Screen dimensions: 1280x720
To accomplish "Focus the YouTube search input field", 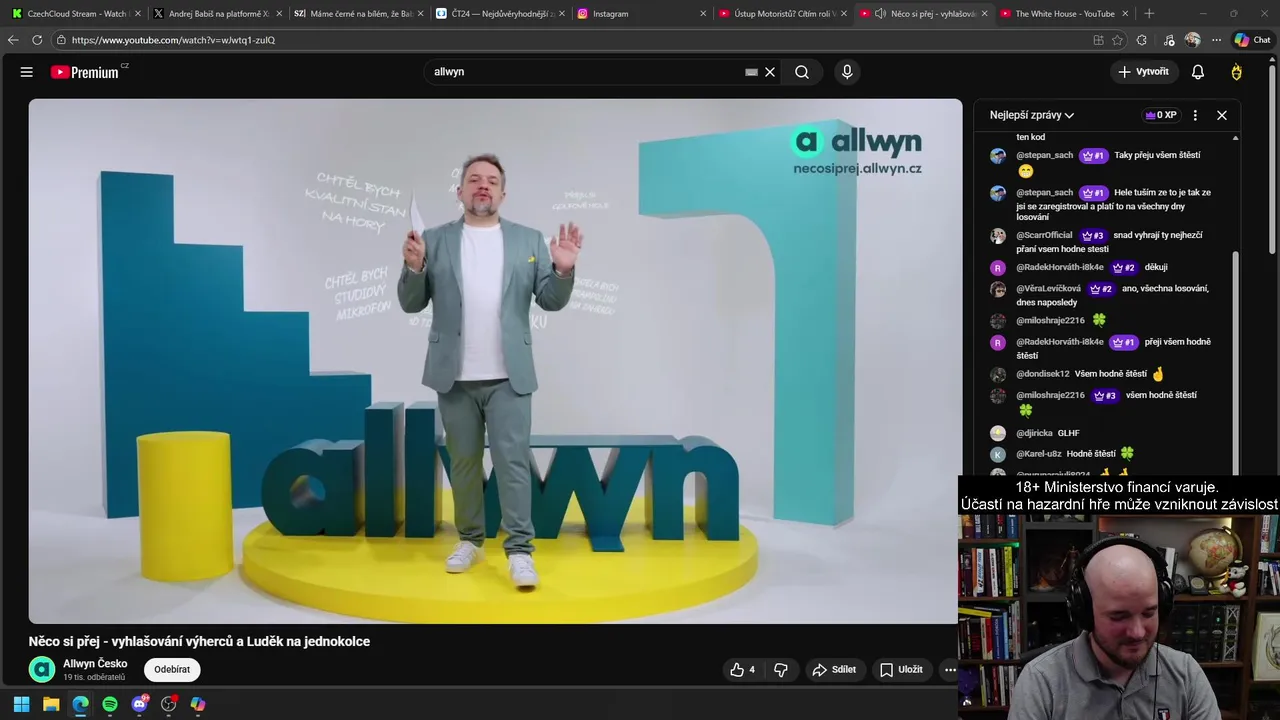I will (x=585, y=72).
